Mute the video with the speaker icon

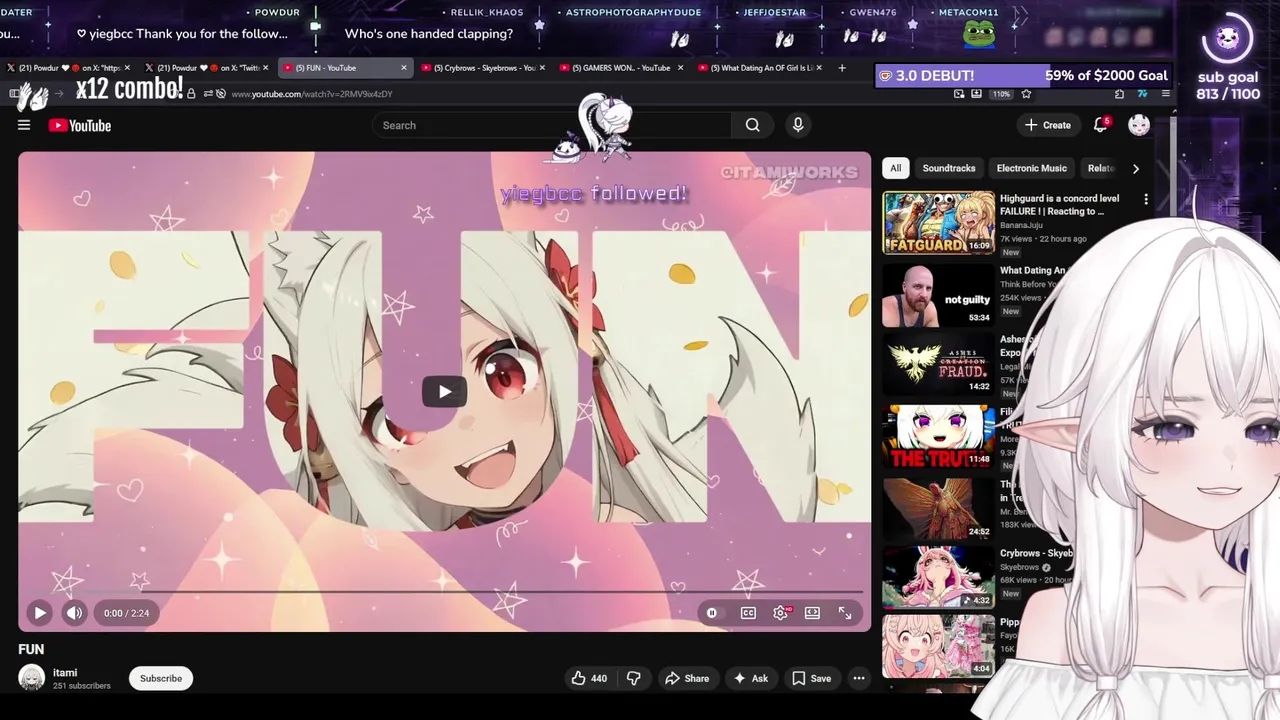click(74, 613)
